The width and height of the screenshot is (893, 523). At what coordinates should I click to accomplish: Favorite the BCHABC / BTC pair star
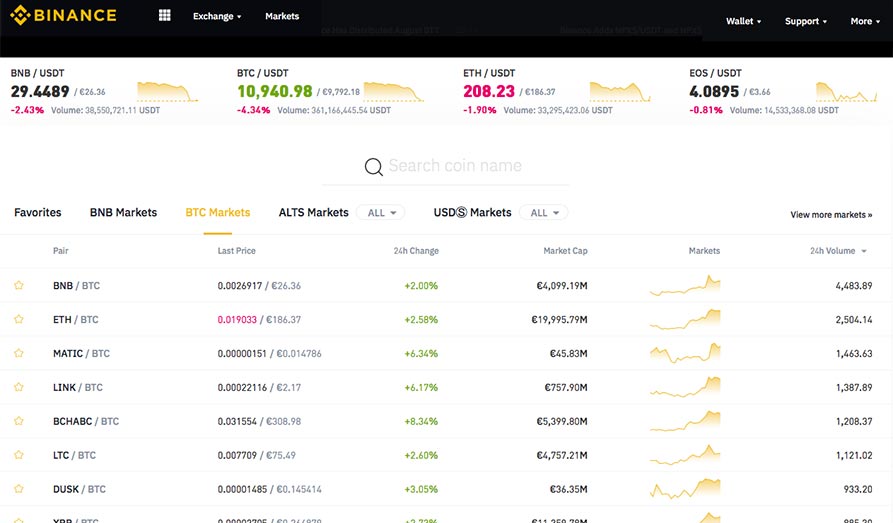[x=19, y=421]
